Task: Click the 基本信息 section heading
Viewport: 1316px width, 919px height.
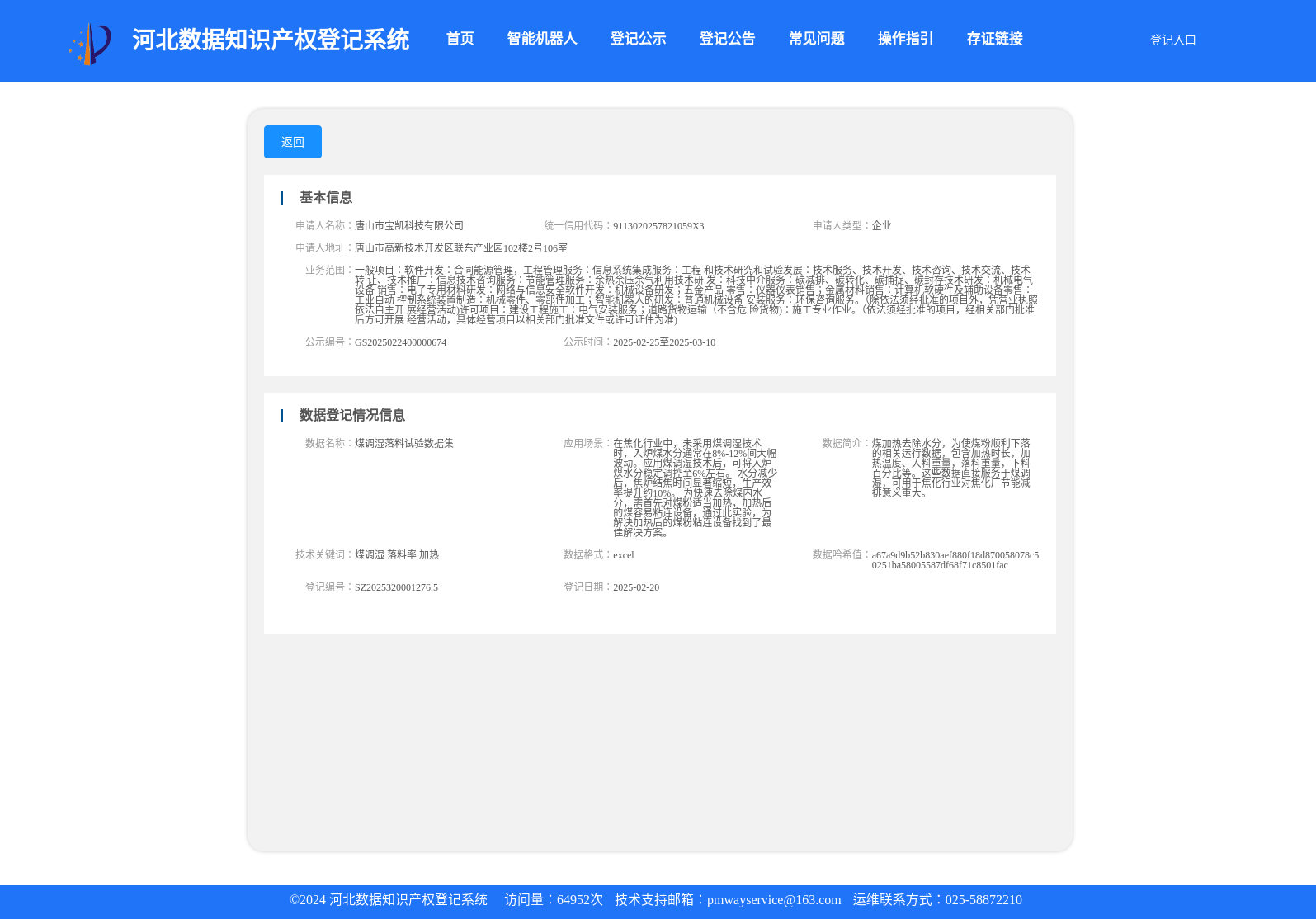Action: click(326, 198)
